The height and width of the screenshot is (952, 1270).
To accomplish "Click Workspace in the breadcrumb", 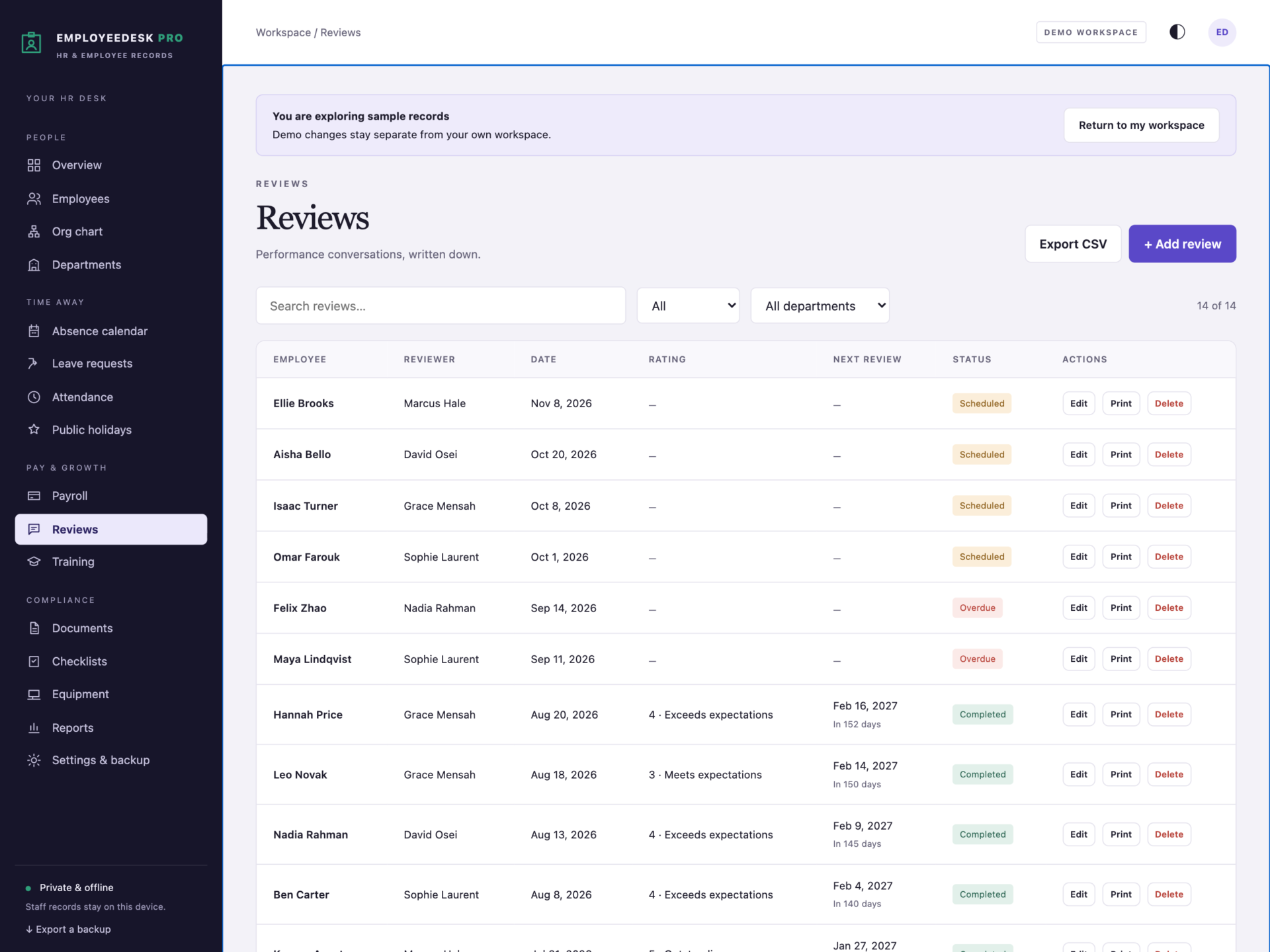I will (283, 32).
